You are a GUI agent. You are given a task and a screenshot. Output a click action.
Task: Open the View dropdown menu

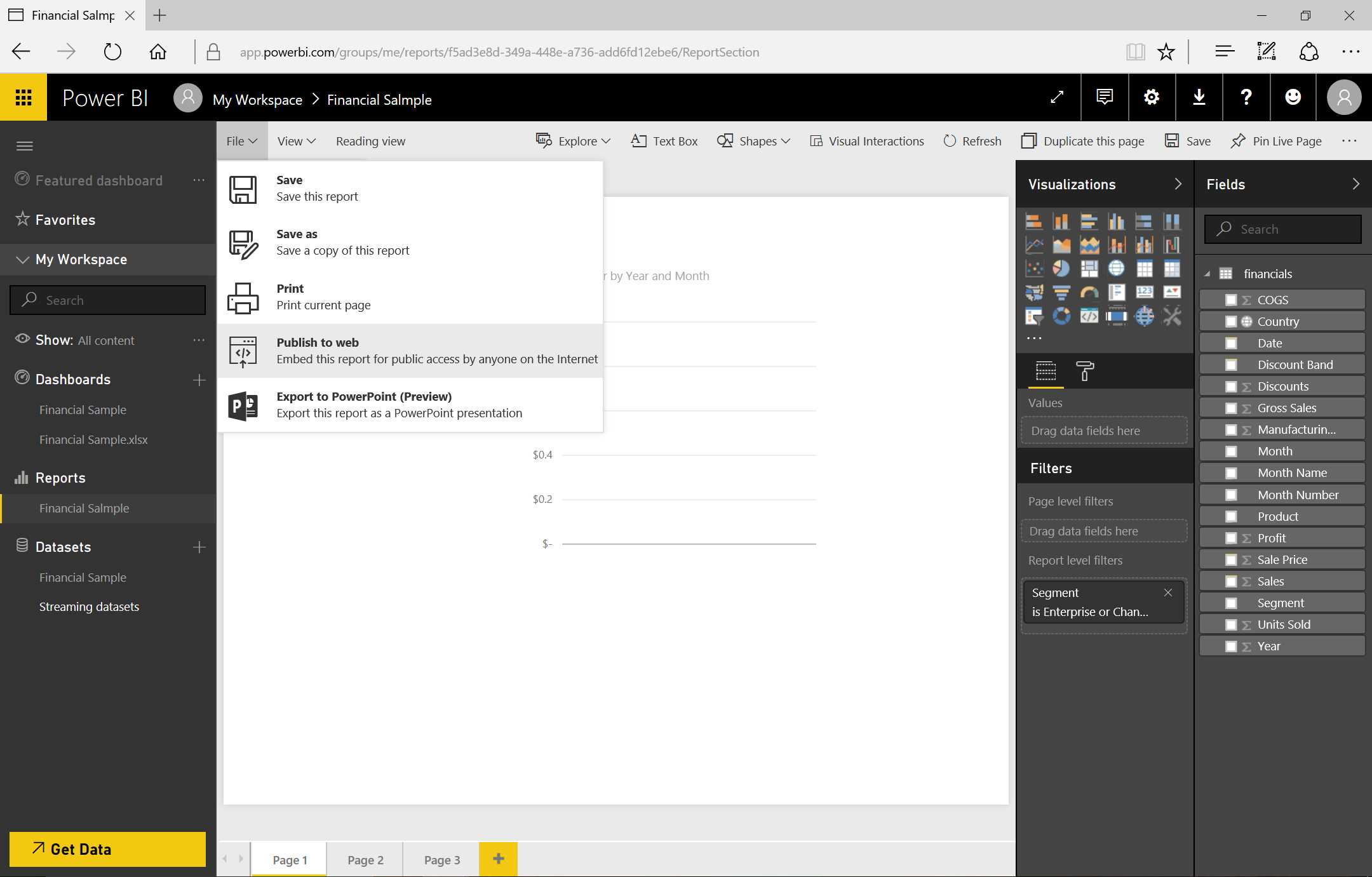click(296, 141)
